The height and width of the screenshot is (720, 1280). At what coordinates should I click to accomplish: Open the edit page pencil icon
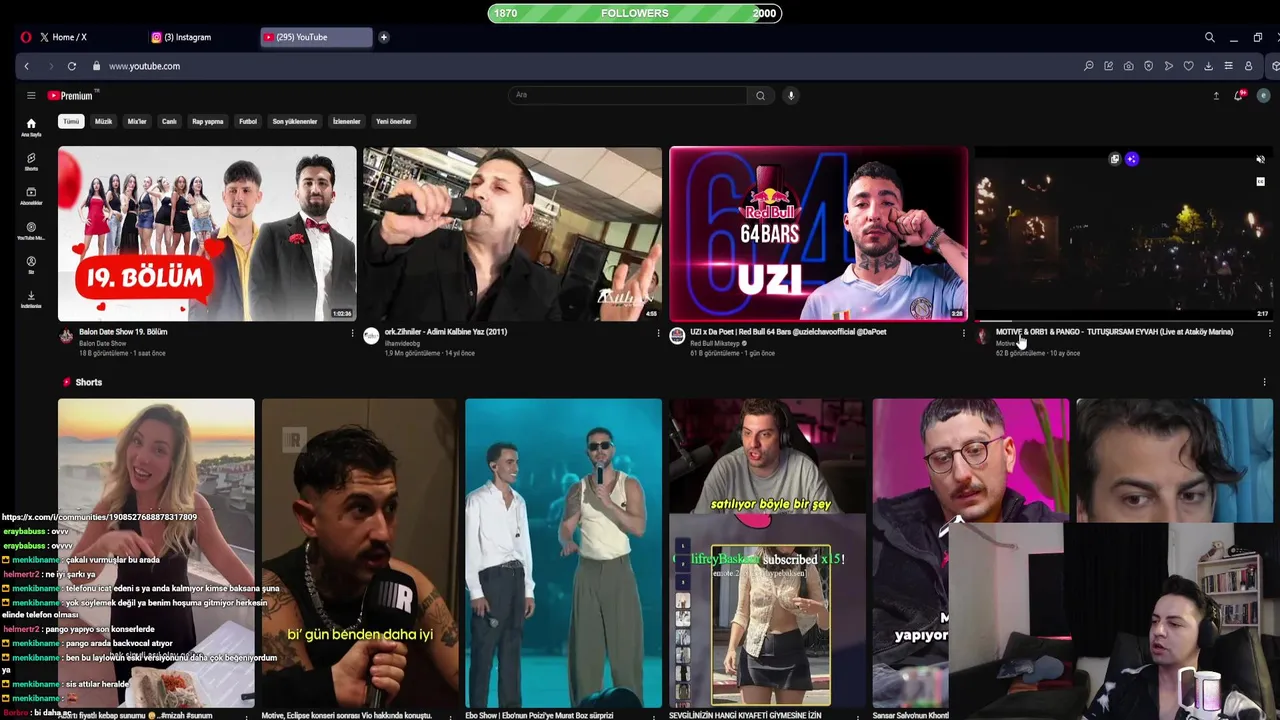(1108, 66)
